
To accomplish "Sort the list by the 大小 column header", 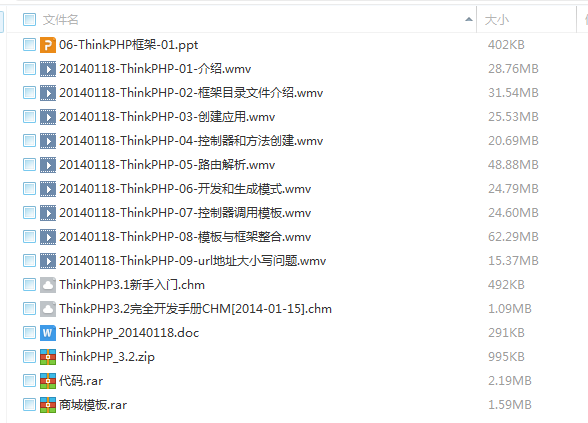I will point(496,20).
